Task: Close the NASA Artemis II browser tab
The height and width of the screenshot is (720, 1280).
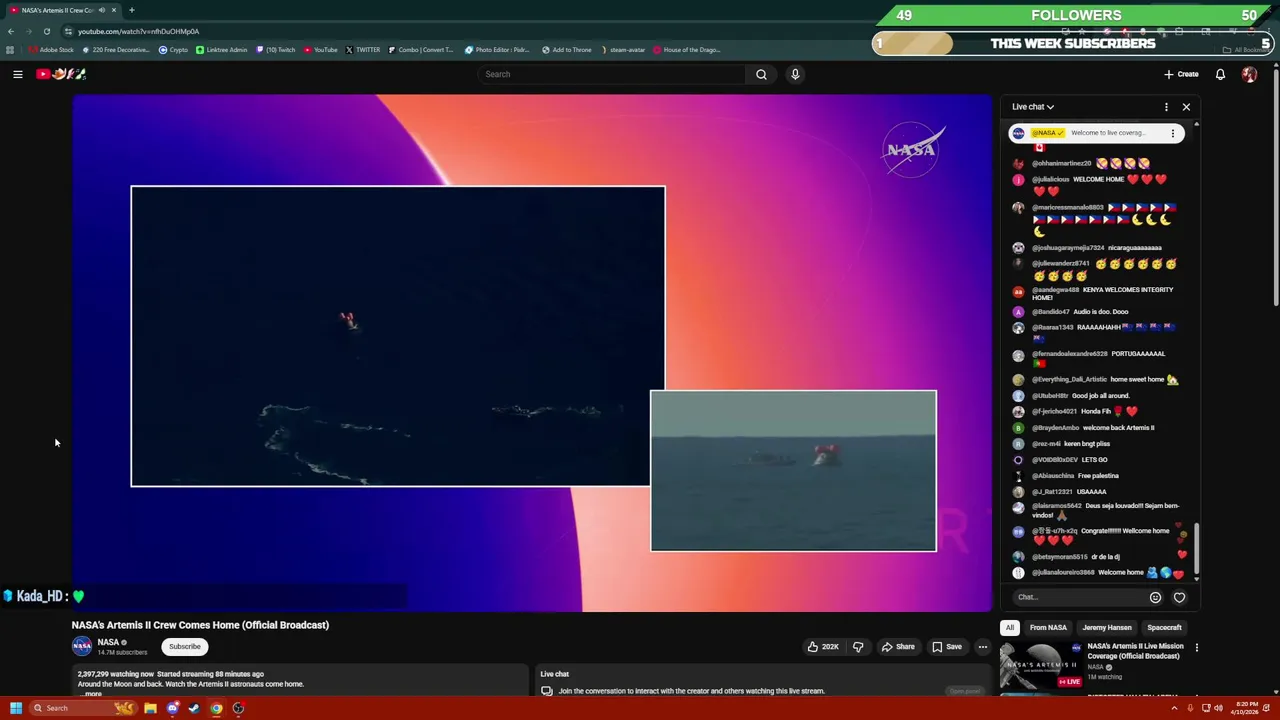Action: click(114, 10)
